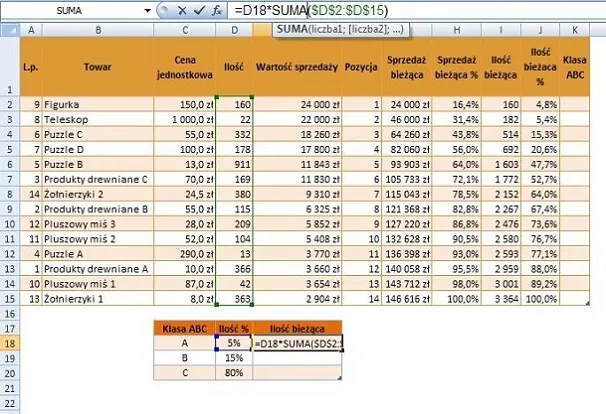
Task: Select the price cell '1 000,0 zł'
Action: point(185,119)
